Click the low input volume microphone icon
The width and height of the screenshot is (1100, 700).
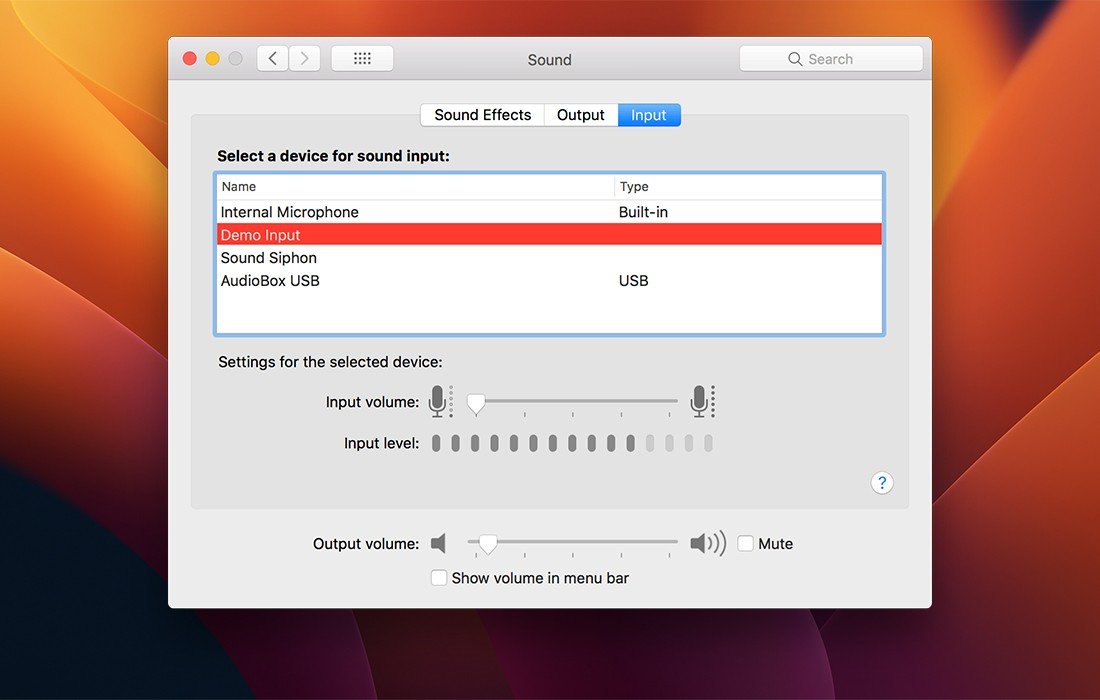click(x=438, y=402)
